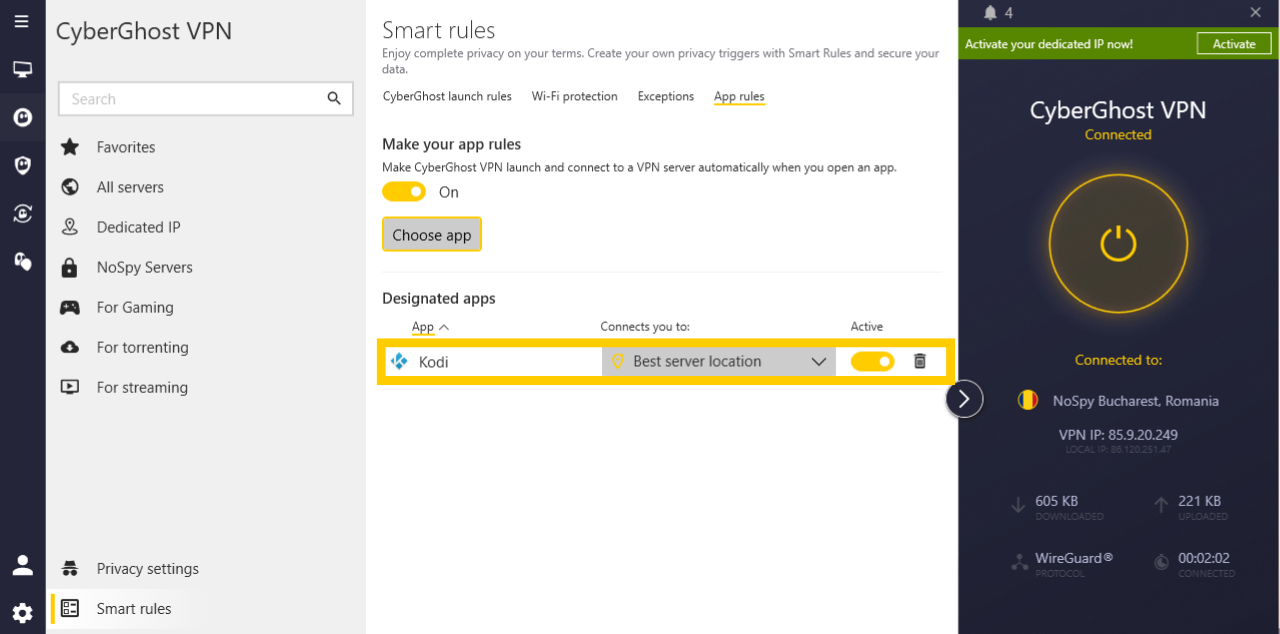Click the NoSpy Servers padlock icon
Screen dimensions: 1280x634
[x=70, y=267]
